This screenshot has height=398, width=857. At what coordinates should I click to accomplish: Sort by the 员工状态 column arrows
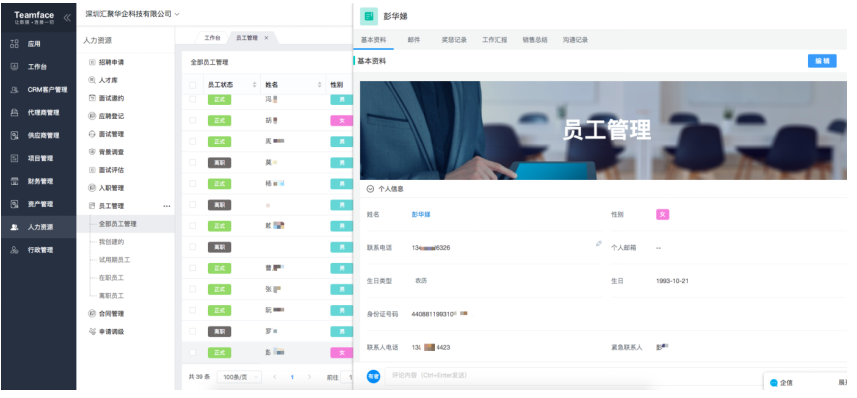(x=254, y=85)
